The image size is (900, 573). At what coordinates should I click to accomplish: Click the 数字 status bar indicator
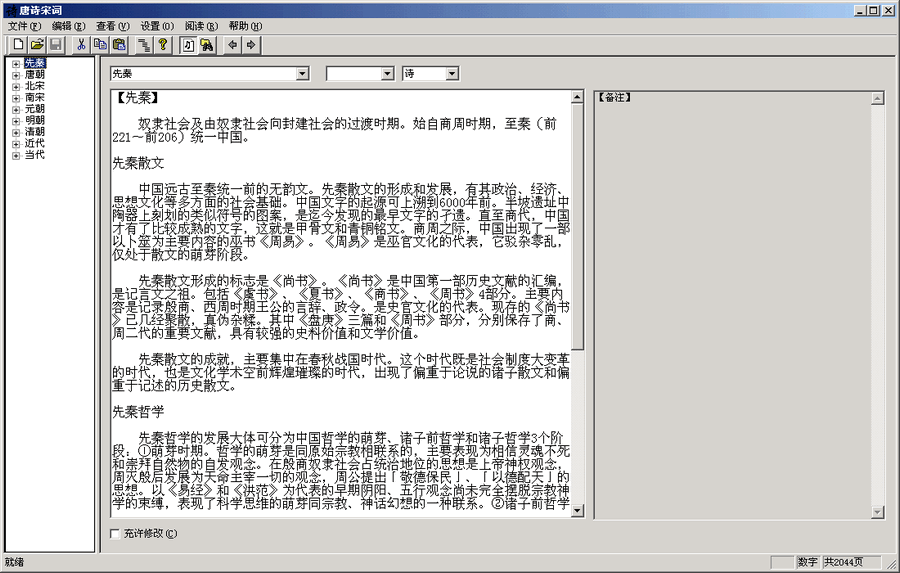(808, 562)
